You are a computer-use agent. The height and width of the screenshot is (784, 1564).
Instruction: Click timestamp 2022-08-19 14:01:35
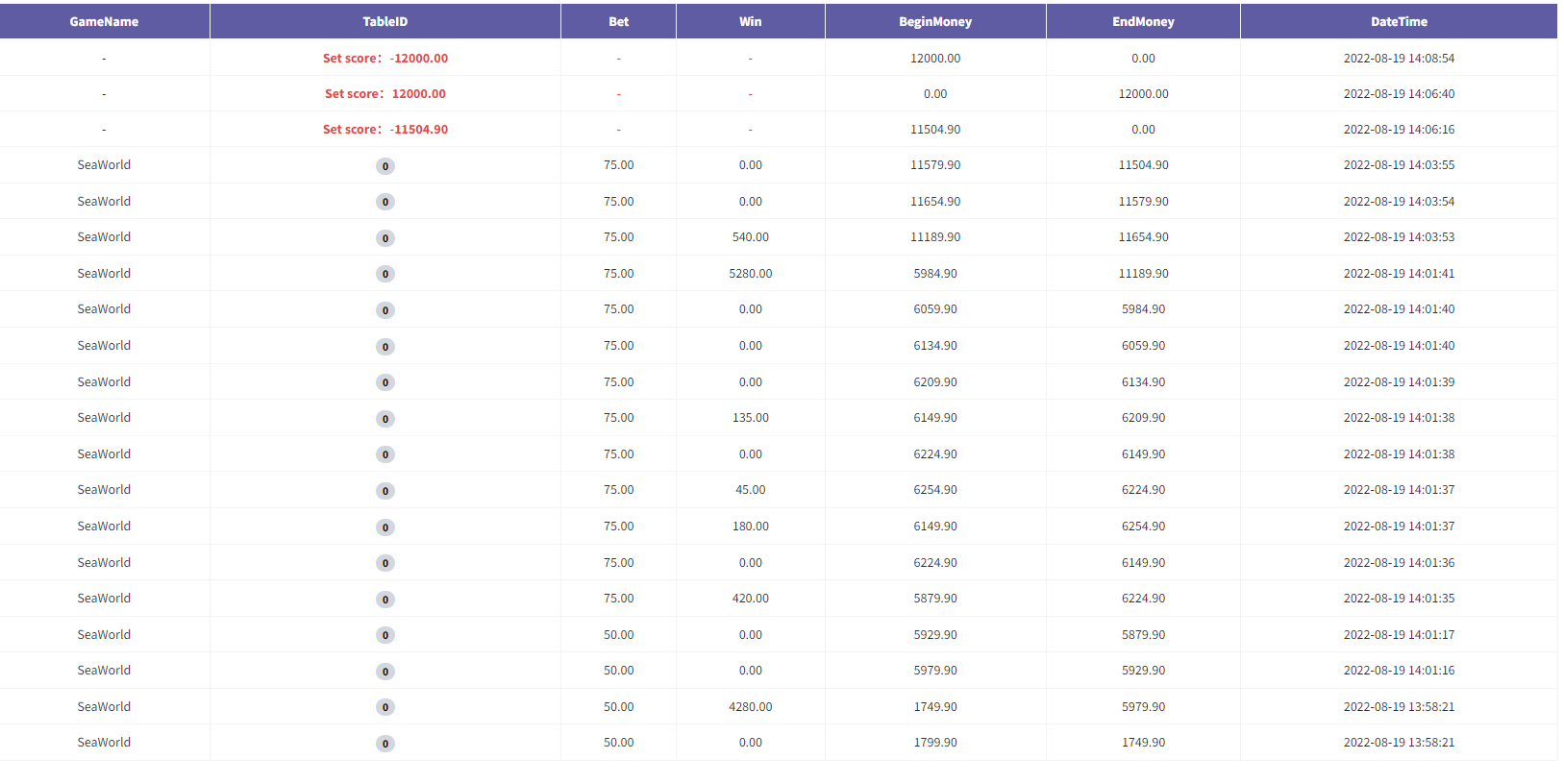[x=1399, y=598]
